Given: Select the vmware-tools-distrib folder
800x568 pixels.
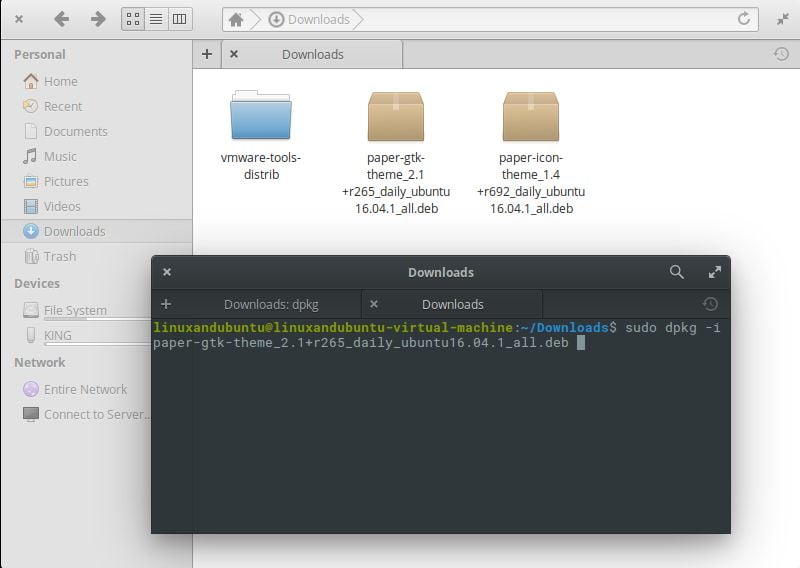Looking at the screenshot, I should [x=261, y=135].
